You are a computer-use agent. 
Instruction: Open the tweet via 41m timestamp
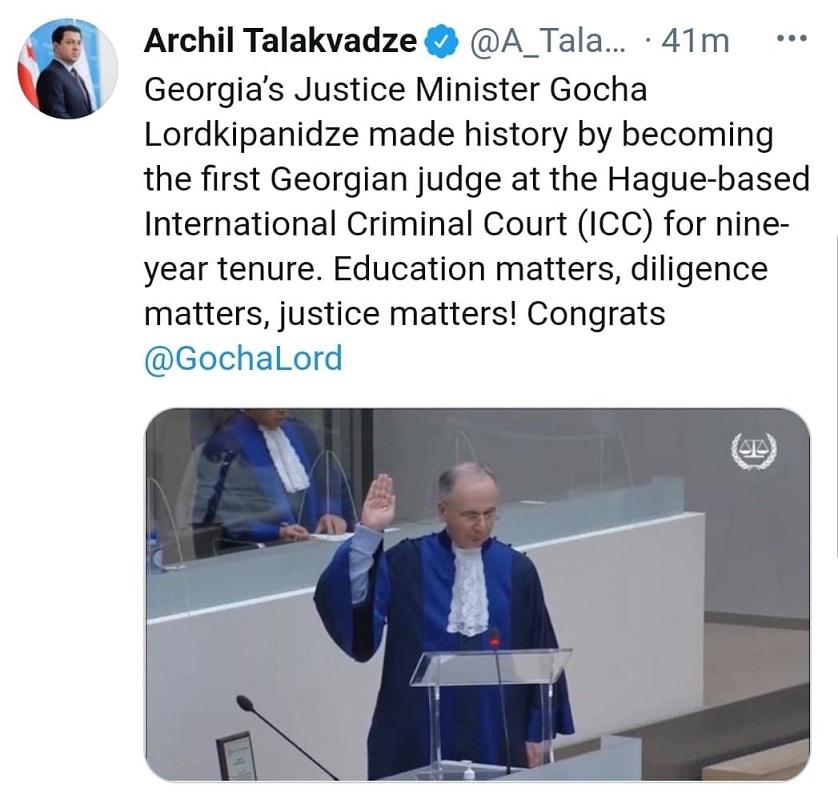coord(695,42)
